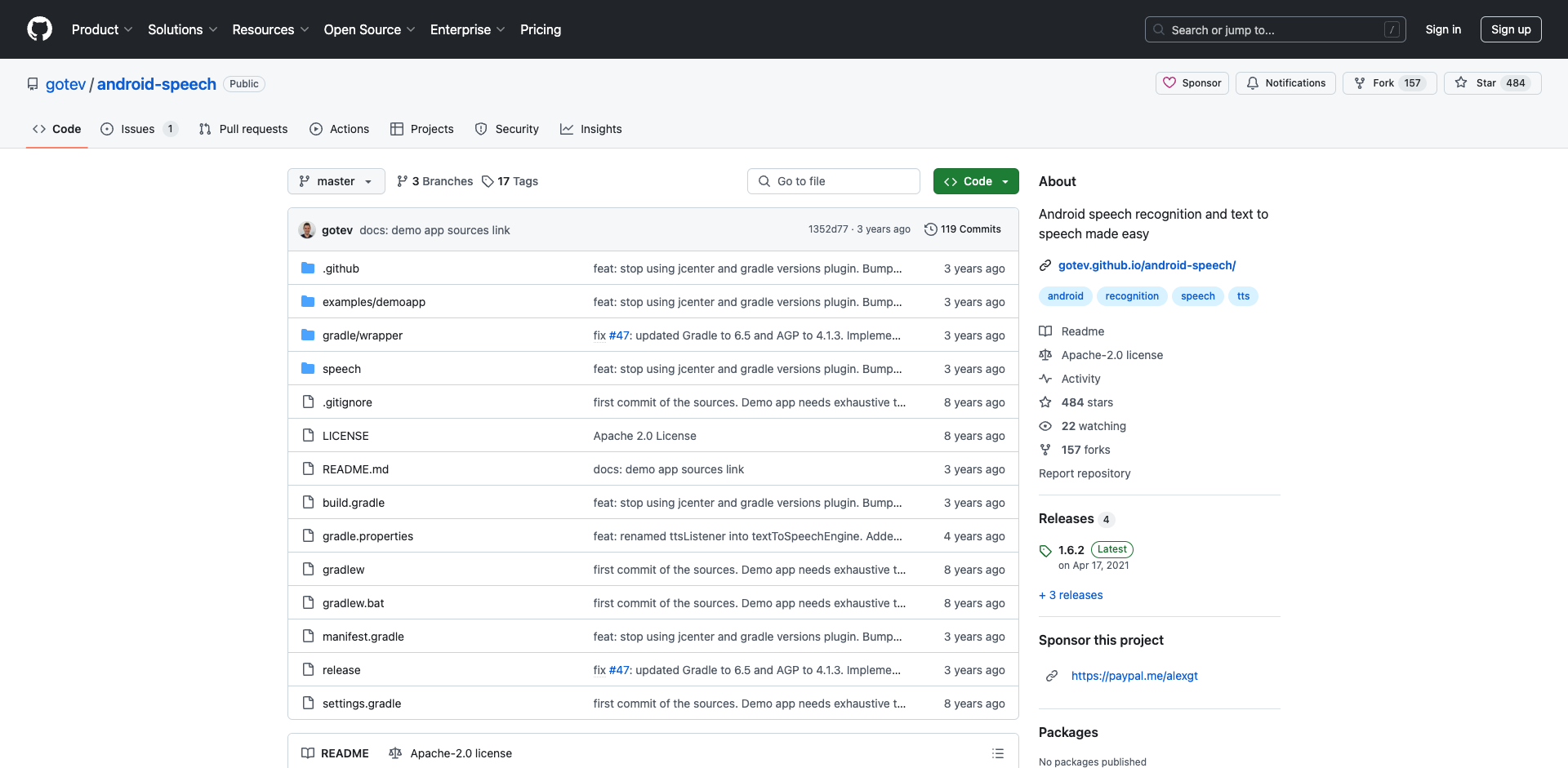Click the Go to file field
Screen dimensions: 1568x768
tap(834, 181)
